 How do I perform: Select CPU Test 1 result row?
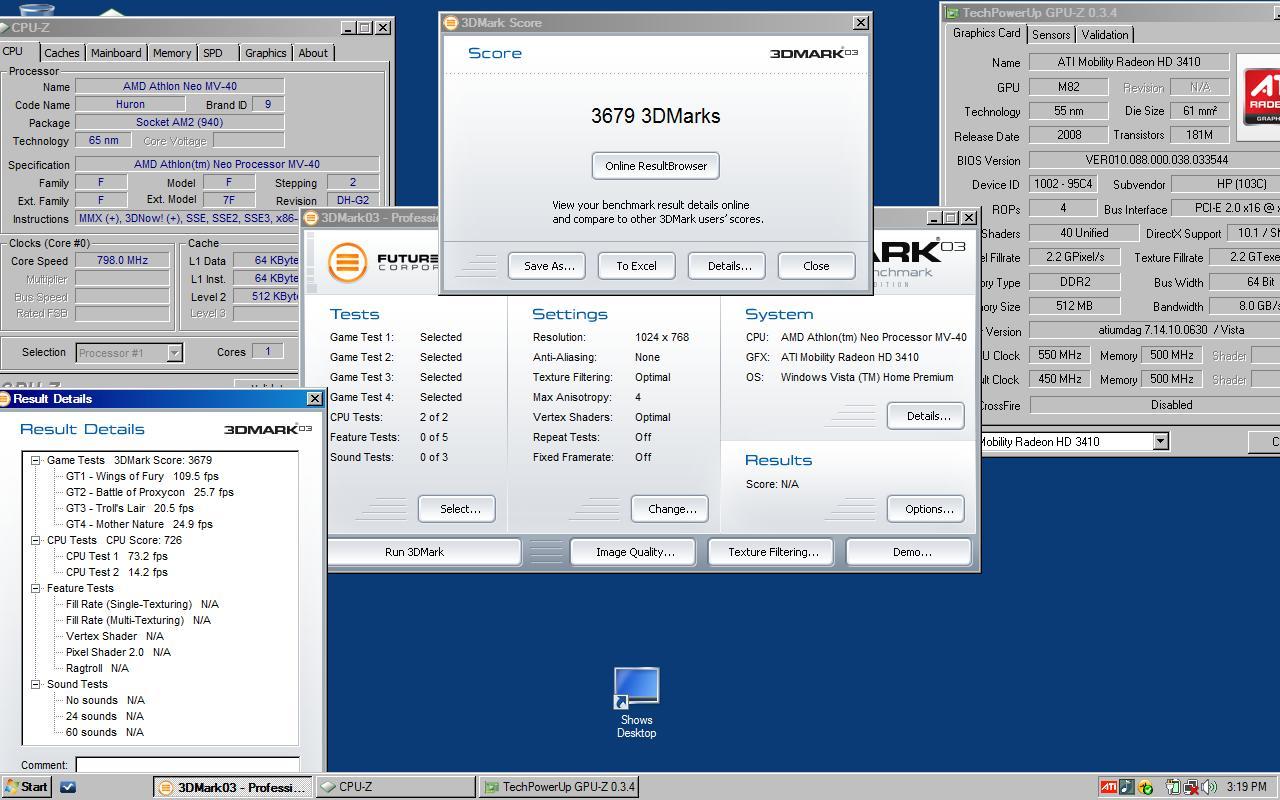[x=117, y=557]
